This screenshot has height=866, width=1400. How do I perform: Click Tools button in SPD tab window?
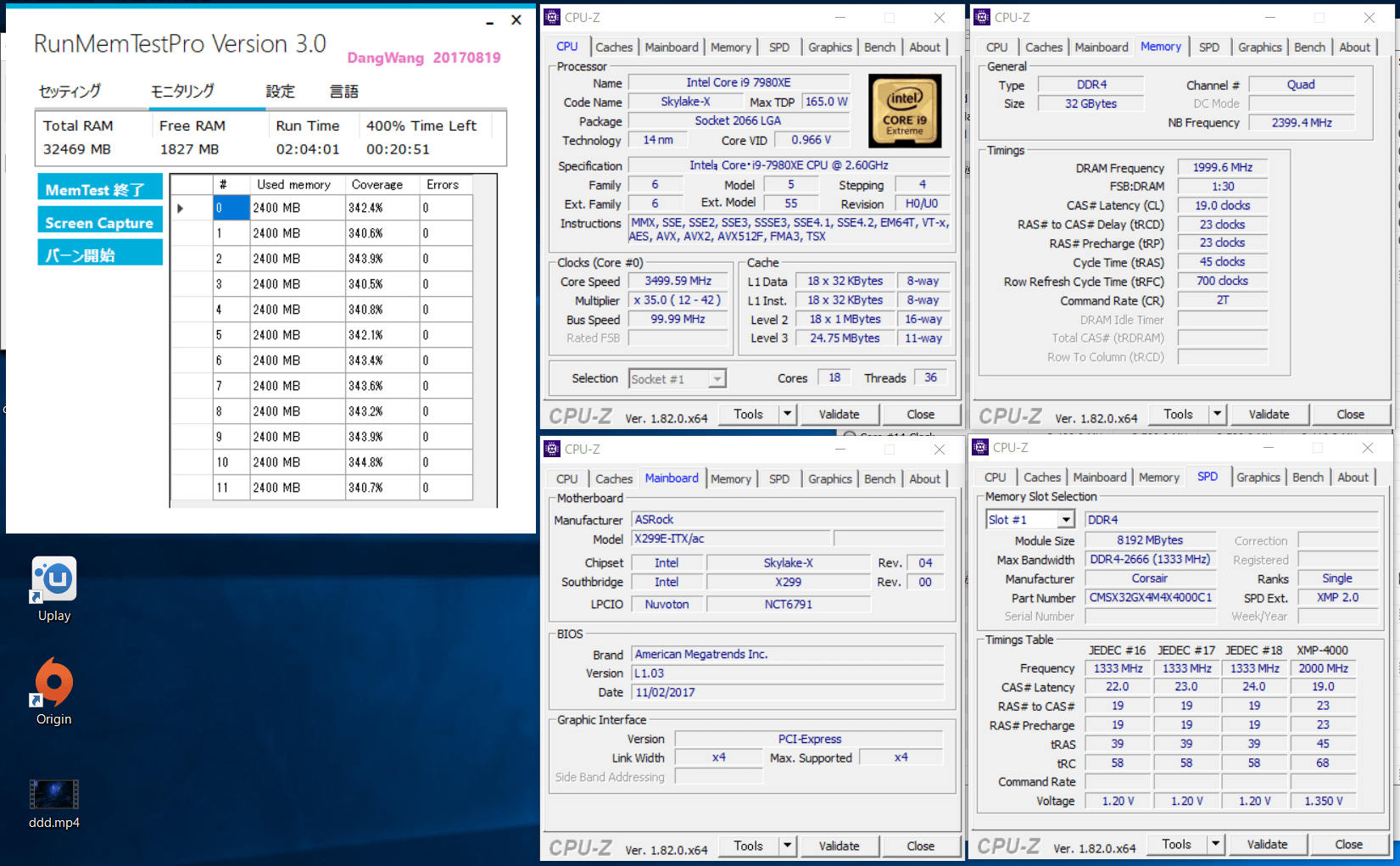[x=1177, y=844]
